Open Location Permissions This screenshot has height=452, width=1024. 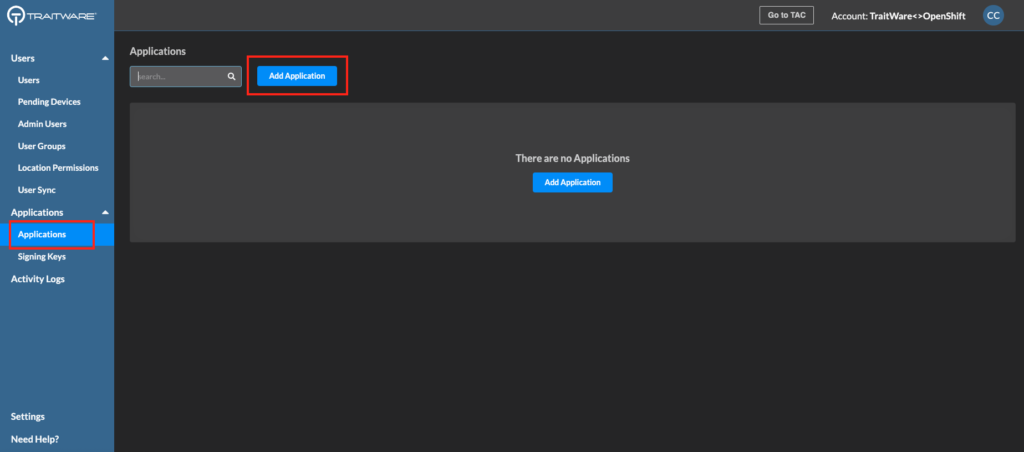[58, 168]
